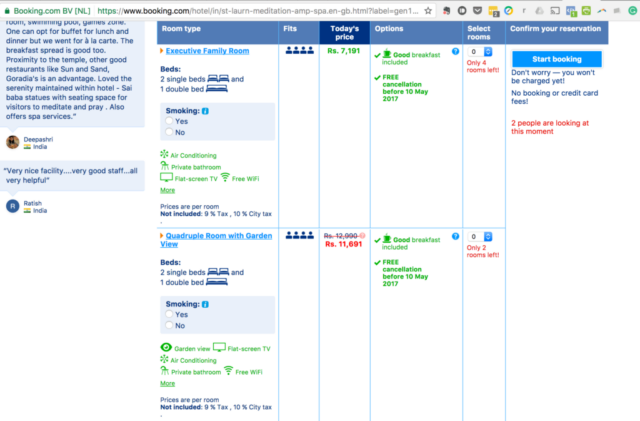Viewport: 640px width, 421px height.
Task: Open the Evernote elephant extension
Action: point(447,11)
